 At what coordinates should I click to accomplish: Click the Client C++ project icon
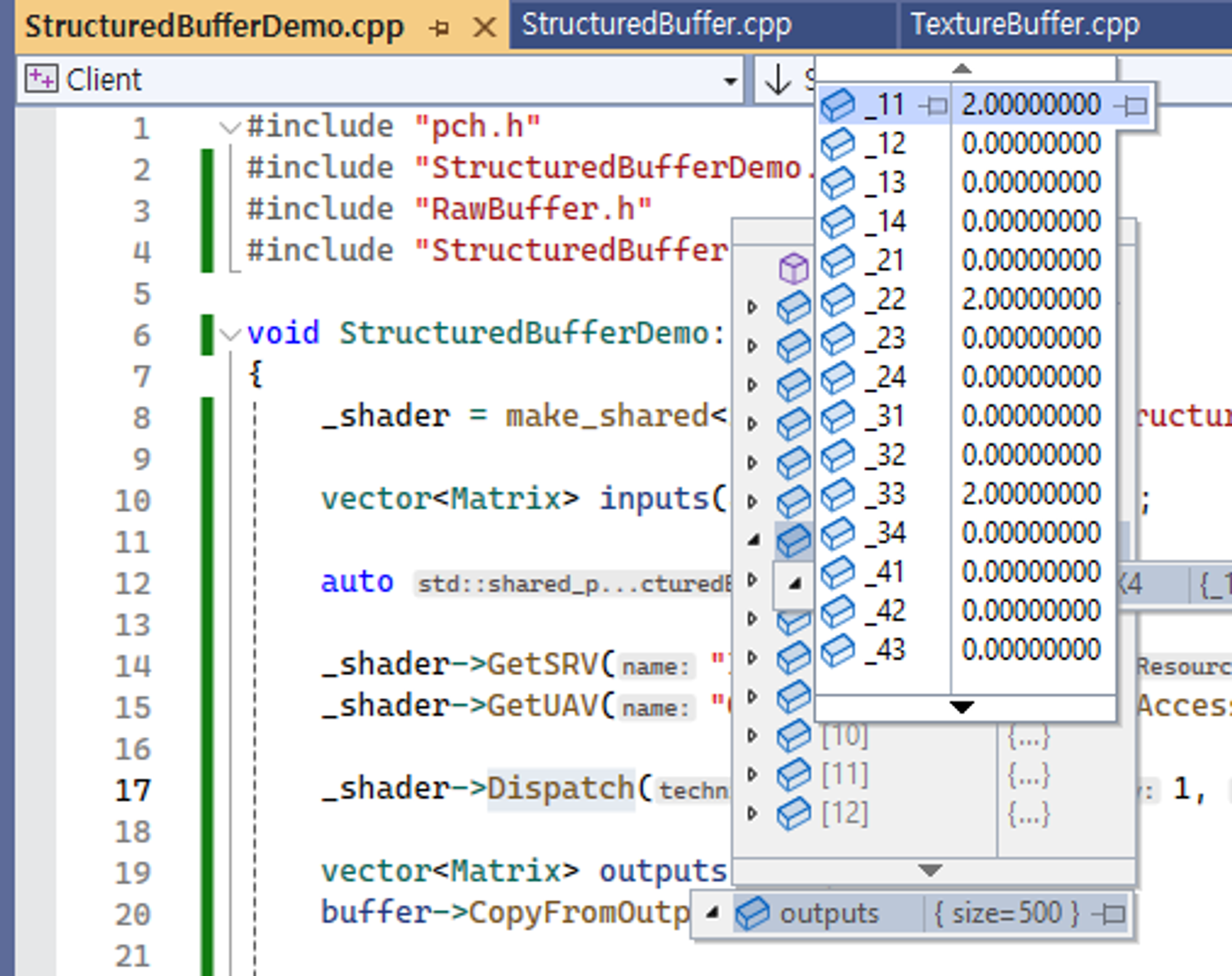(x=41, y=79)
